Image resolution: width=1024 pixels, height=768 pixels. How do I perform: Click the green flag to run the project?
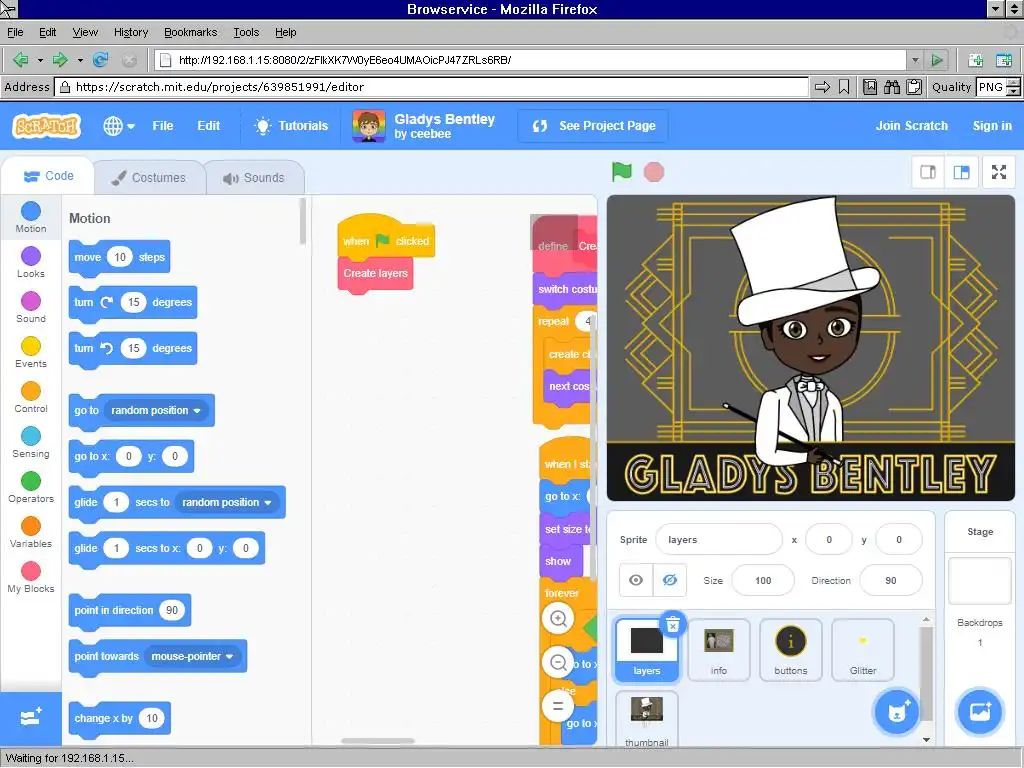coord(622,172)
